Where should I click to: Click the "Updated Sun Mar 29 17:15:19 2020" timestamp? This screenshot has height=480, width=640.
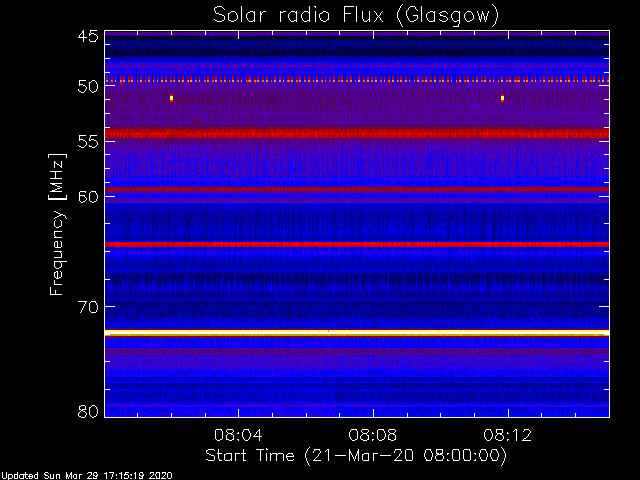[x=87, y=476]
